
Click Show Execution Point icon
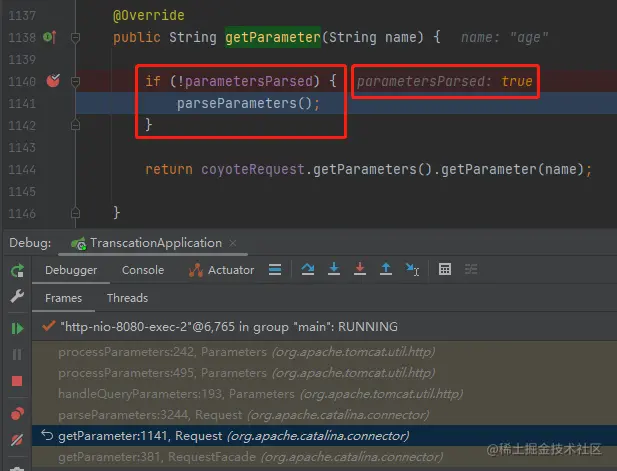tap(275, 270)
